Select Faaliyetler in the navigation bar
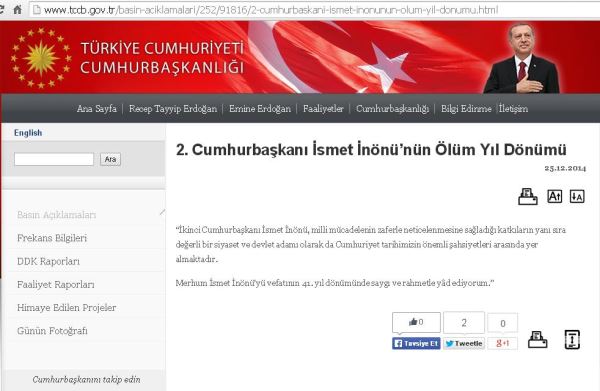Image resolution: width=600 pixels, height=391 pixels. click(x=323, y=109)
